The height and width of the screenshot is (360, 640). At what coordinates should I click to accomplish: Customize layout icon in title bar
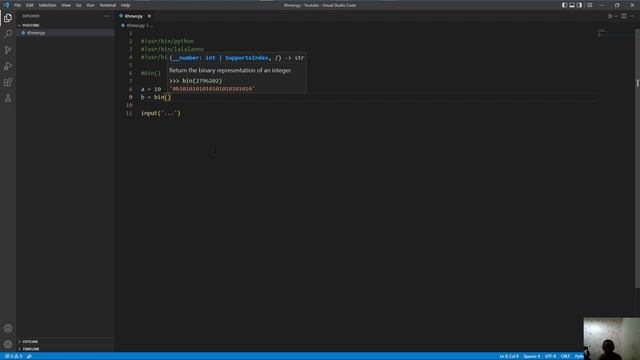pos(589,5)
